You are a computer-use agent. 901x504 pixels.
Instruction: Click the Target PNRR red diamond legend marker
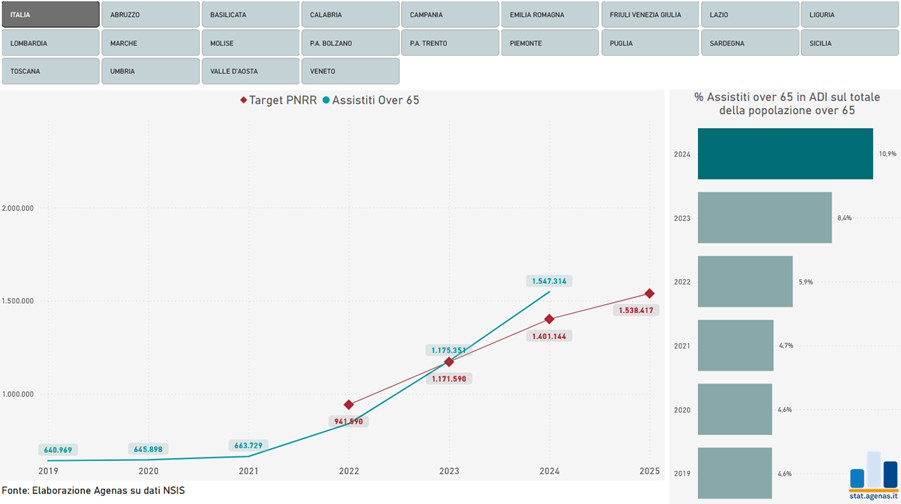coord(243,100)
